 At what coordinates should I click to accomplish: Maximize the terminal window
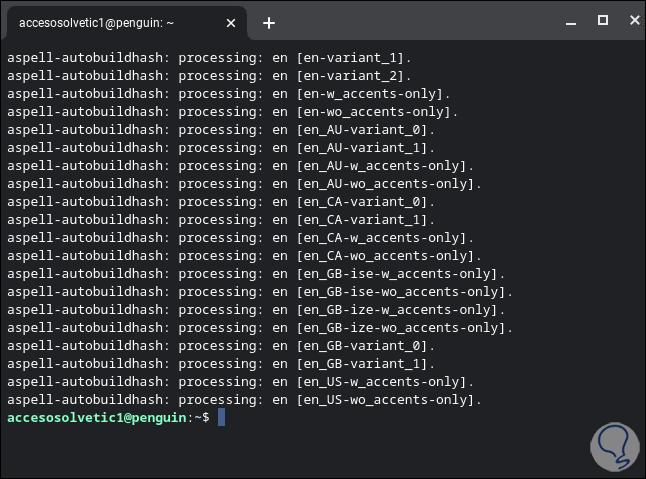602,20
